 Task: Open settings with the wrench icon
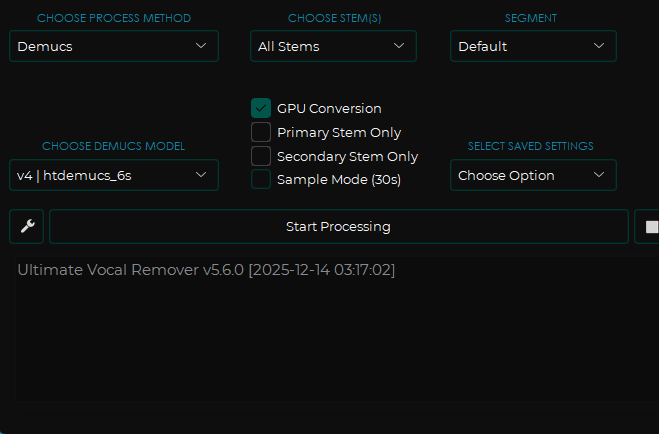point(27,227)
